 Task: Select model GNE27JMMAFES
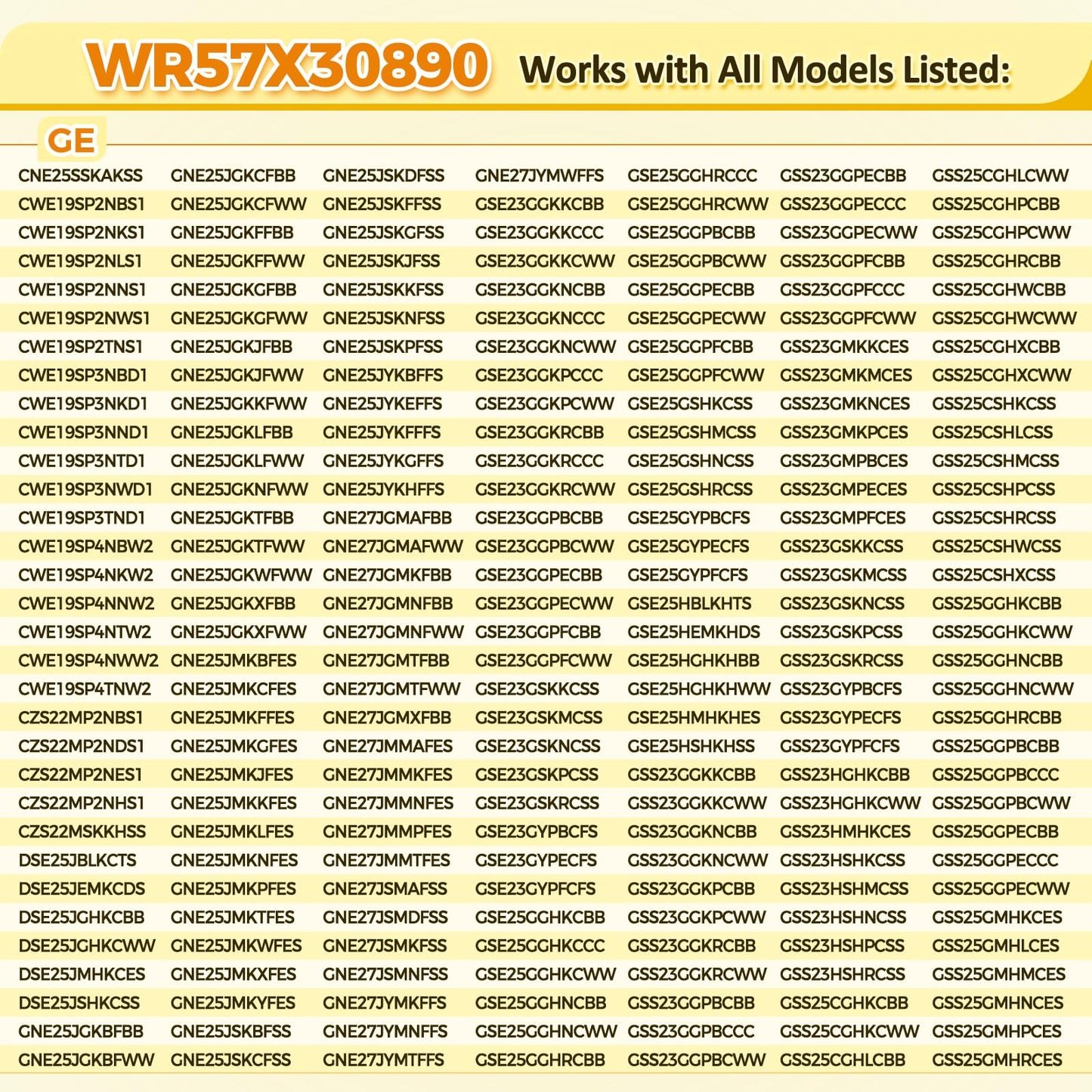pyautogui.click(x=388, y=747)
